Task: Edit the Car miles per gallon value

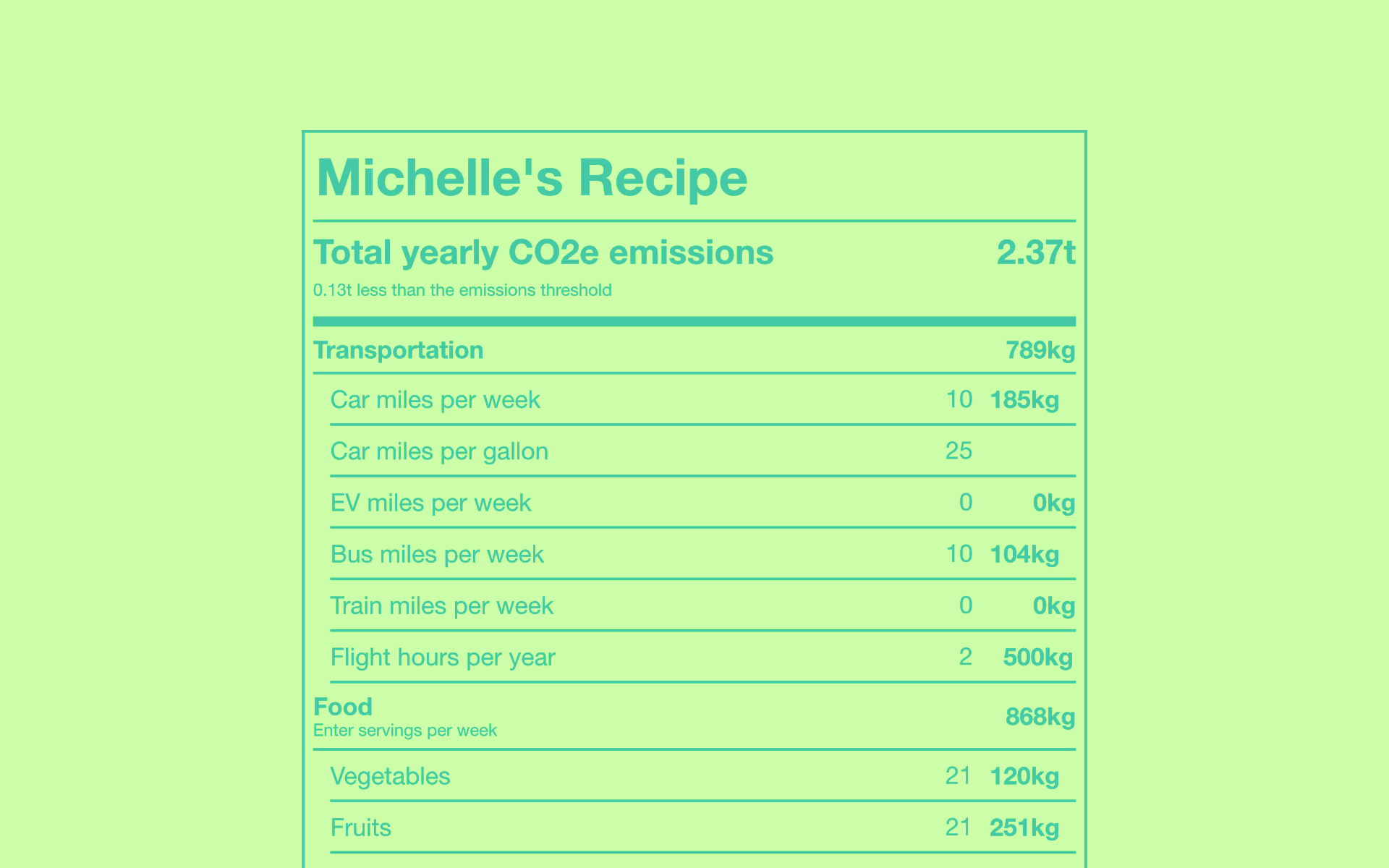Action: click(x=959, y=451)
